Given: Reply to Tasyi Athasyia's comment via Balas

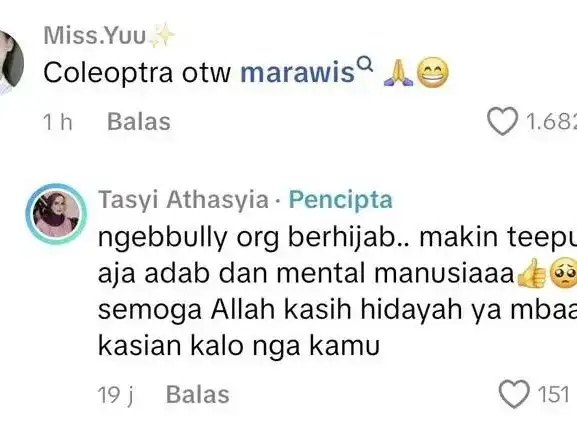Looking at the screenshot, I should pos(198,395).
